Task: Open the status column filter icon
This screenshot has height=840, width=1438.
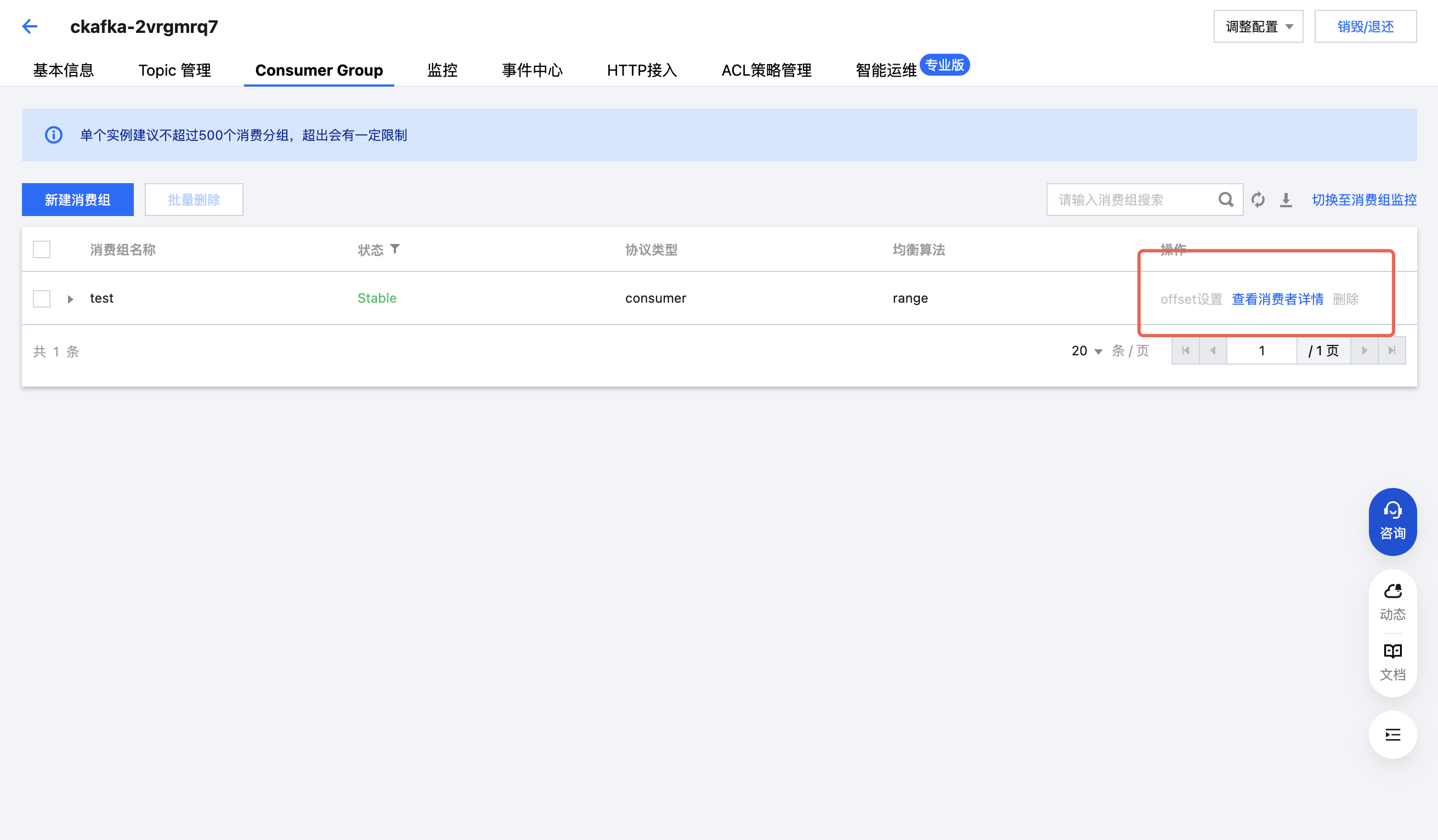Action: pos(395,249)
